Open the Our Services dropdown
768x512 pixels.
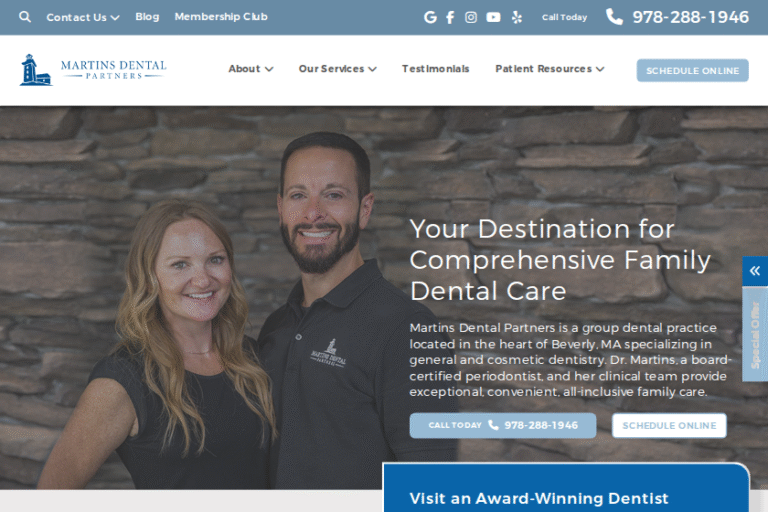click(337, 69)
